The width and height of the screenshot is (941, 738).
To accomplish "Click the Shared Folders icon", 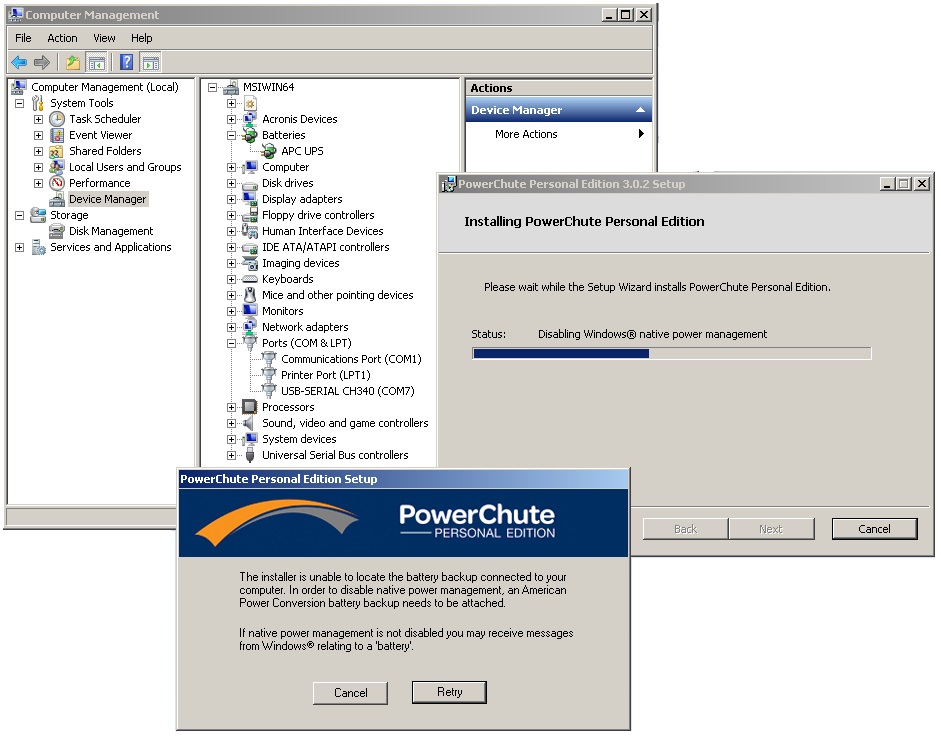I will point(57,151).
